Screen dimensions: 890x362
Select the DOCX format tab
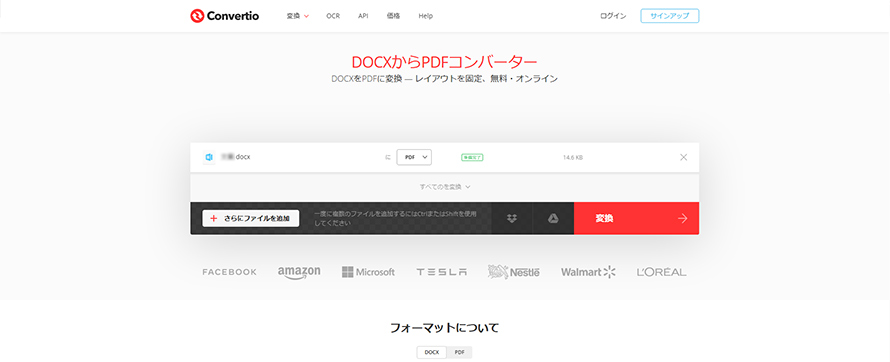pyautogui.click(x=432, y=352)
